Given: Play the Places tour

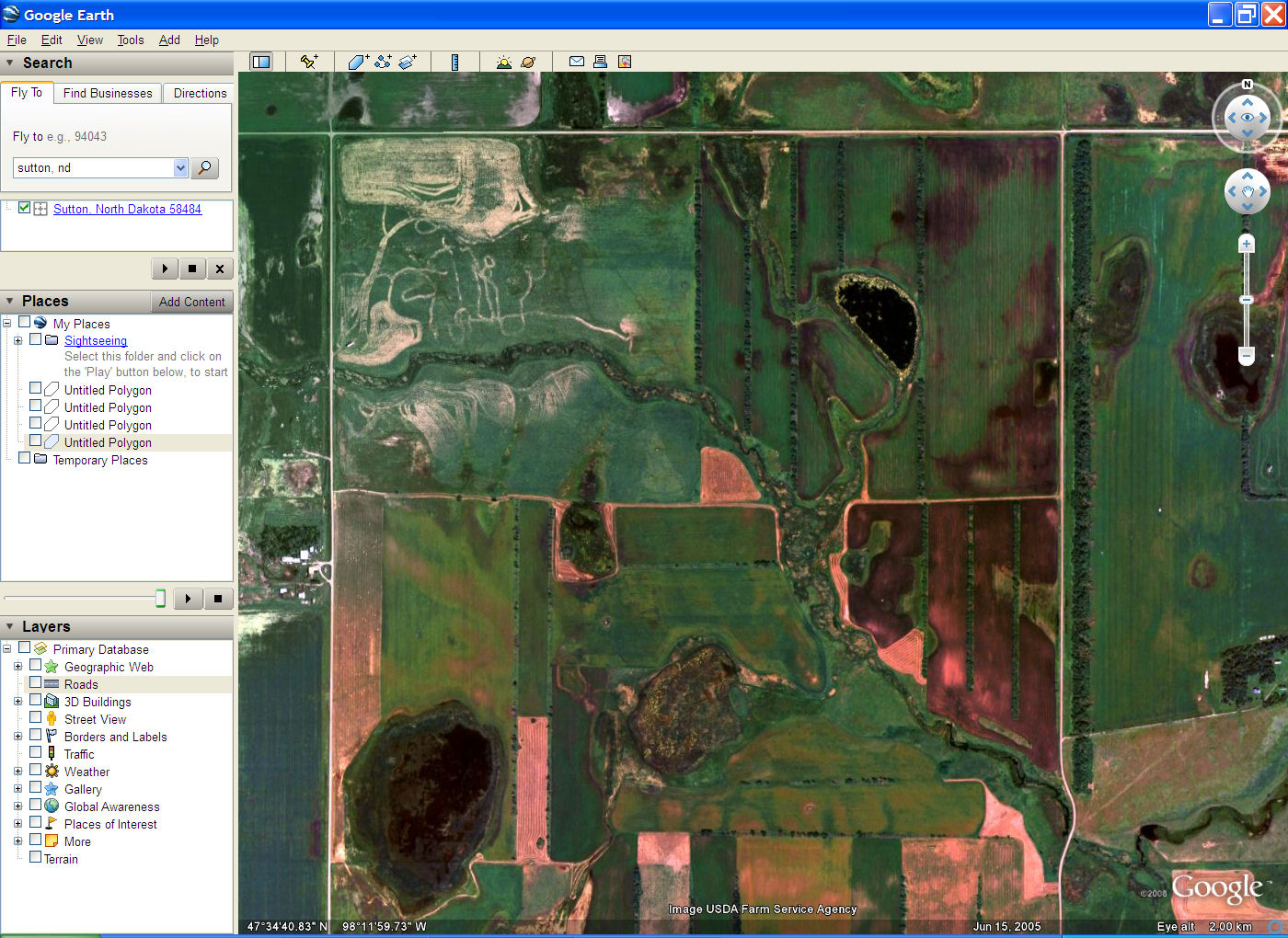Looking at the screenshot, I should pos(188,599).
